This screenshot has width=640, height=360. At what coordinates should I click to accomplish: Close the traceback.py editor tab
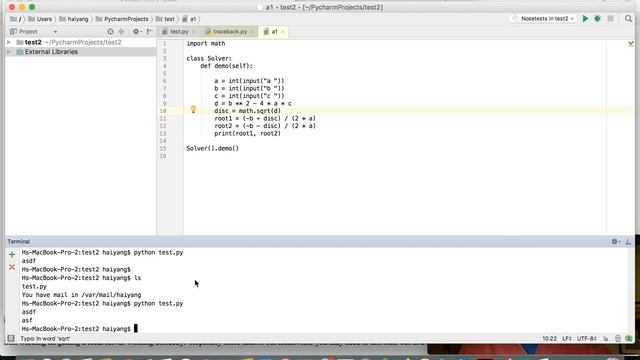point(252,31)
